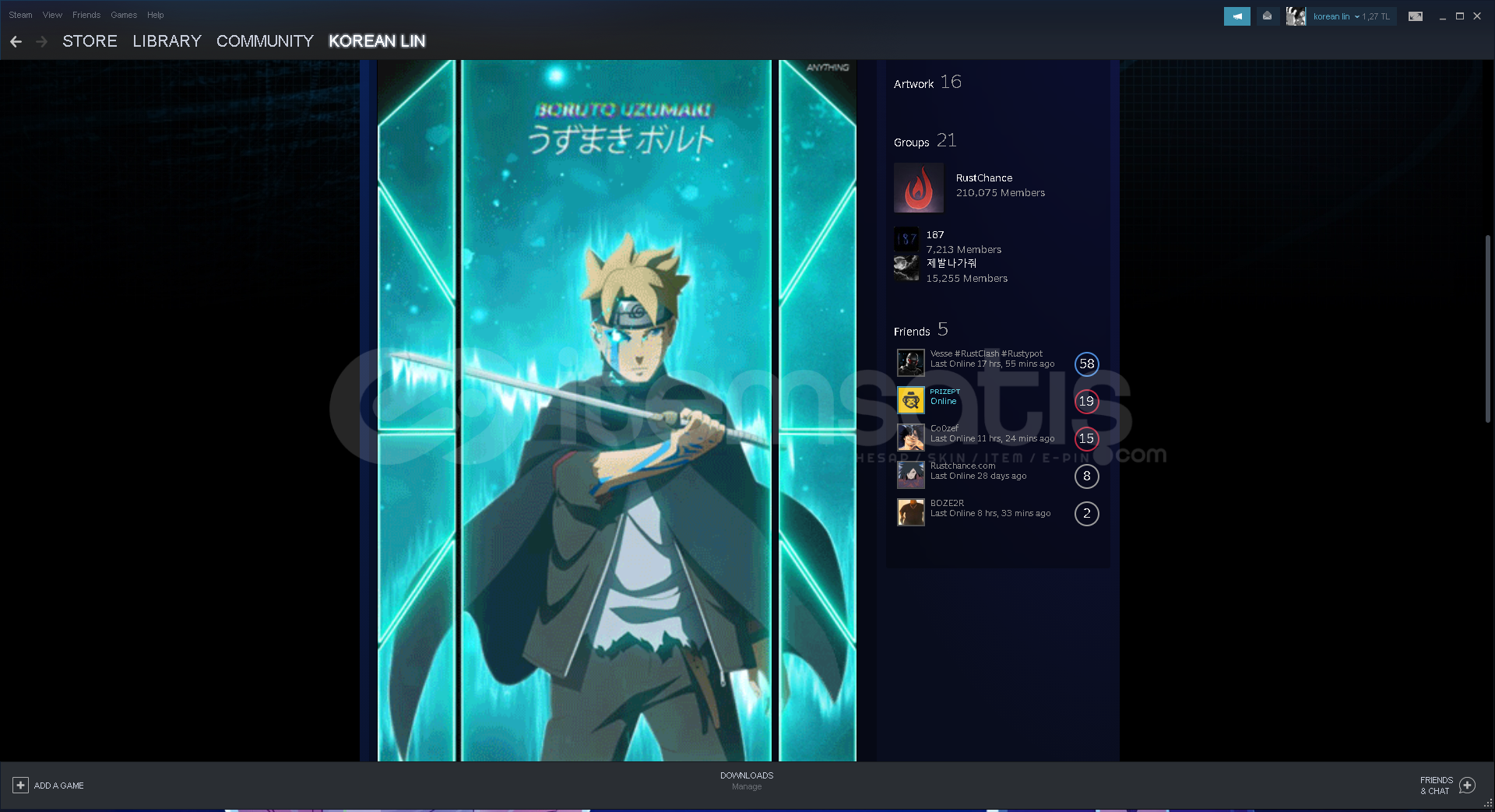Minimize the Steam window
This screenshot has height=812, width=1495.
tap(1443, 16)
